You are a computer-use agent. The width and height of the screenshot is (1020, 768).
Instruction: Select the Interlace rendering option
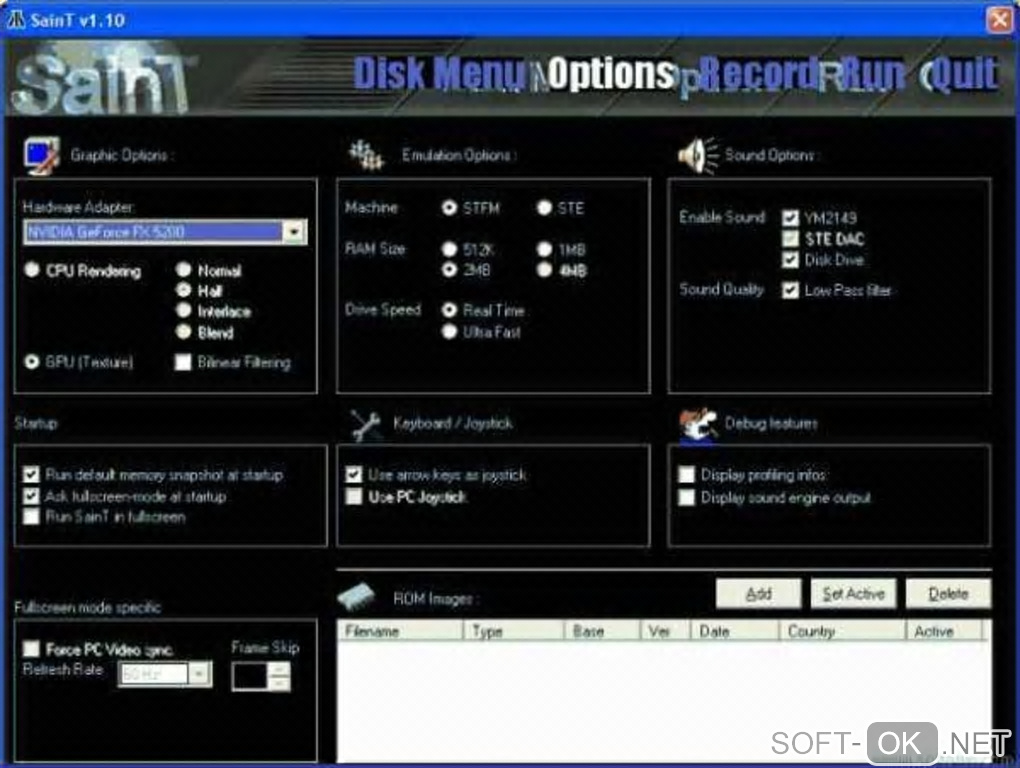[184, 311]
